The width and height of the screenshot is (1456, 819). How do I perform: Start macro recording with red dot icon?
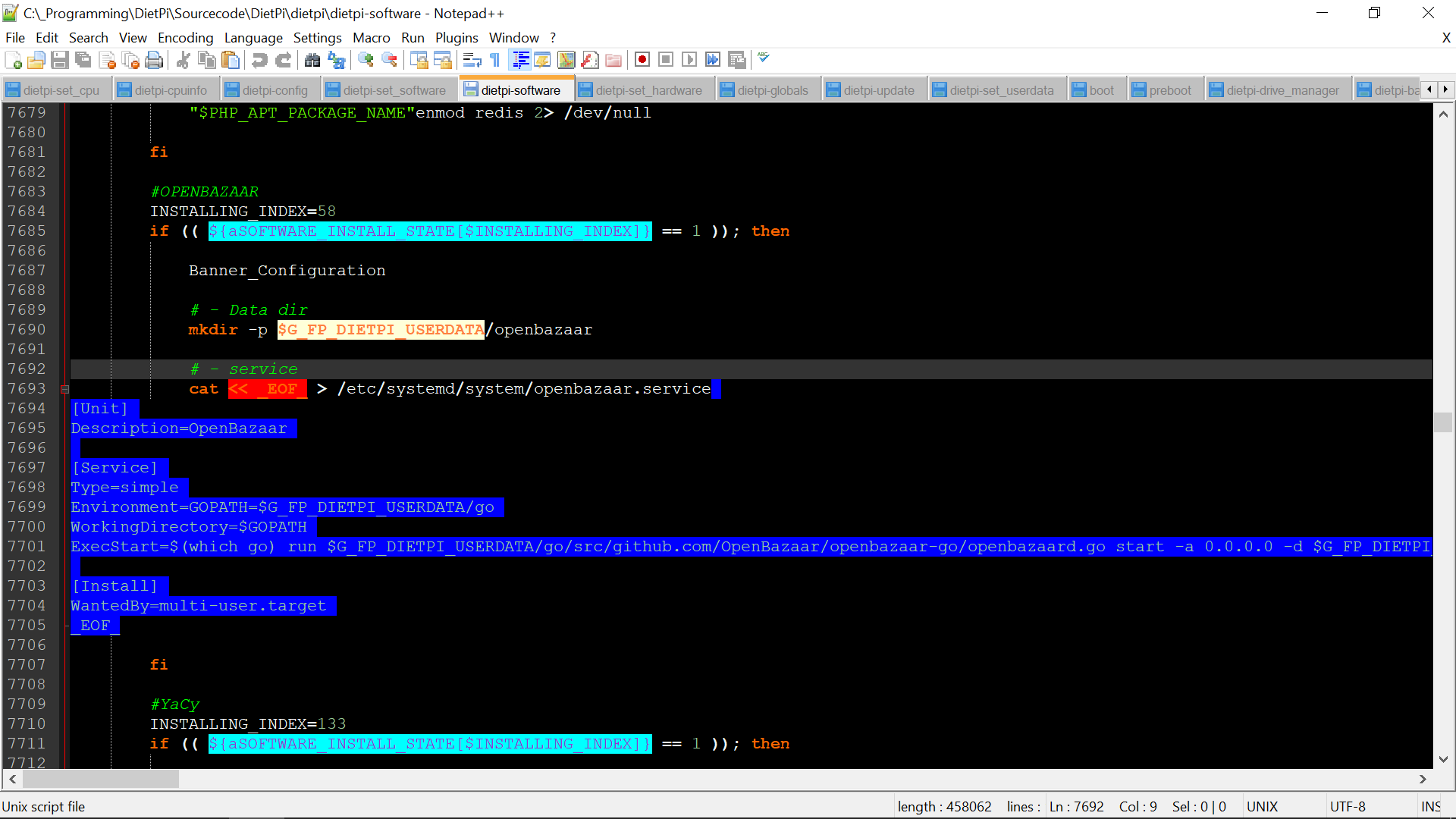click(x=642, y=60)
